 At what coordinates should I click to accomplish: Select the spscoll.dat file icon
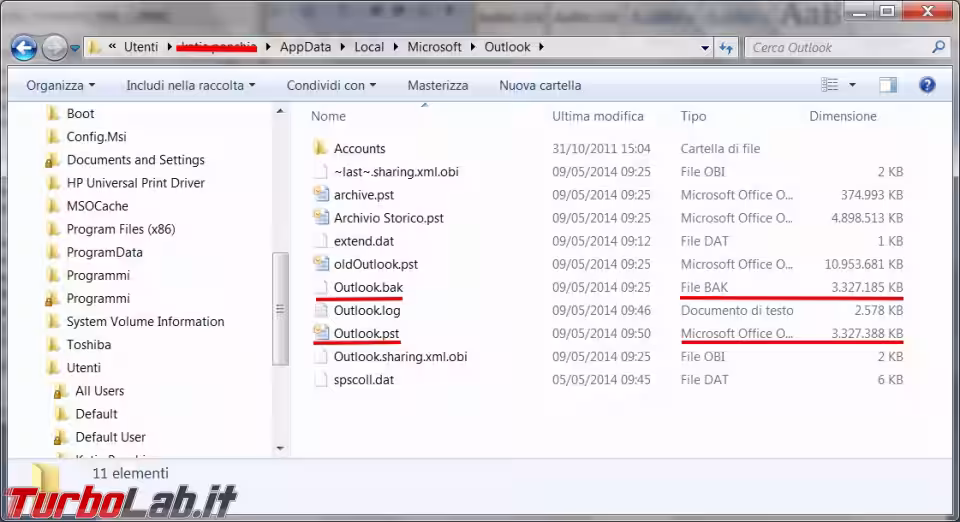click(321, 379)
